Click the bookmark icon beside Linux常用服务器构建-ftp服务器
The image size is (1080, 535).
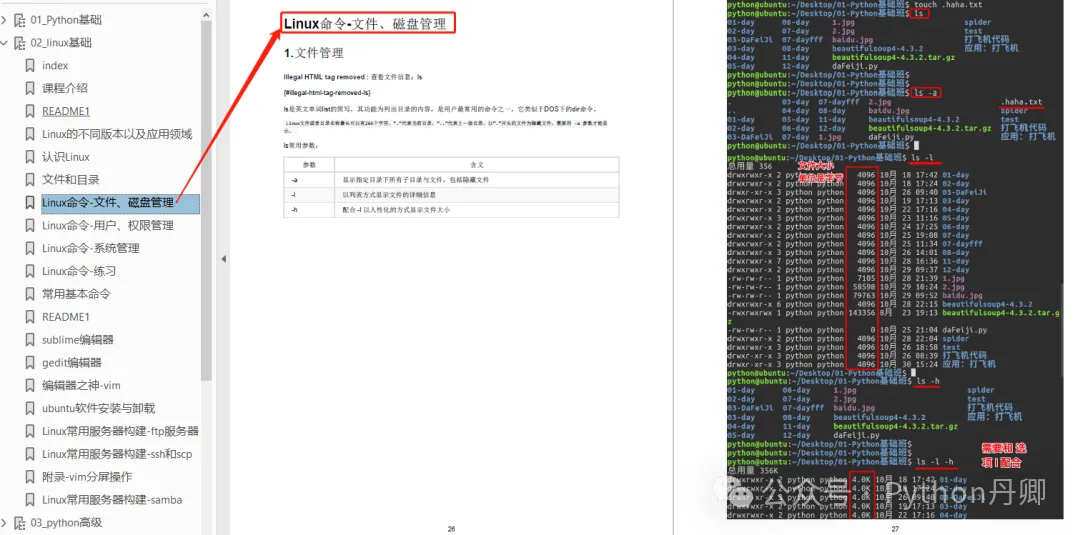coord(30,431)
